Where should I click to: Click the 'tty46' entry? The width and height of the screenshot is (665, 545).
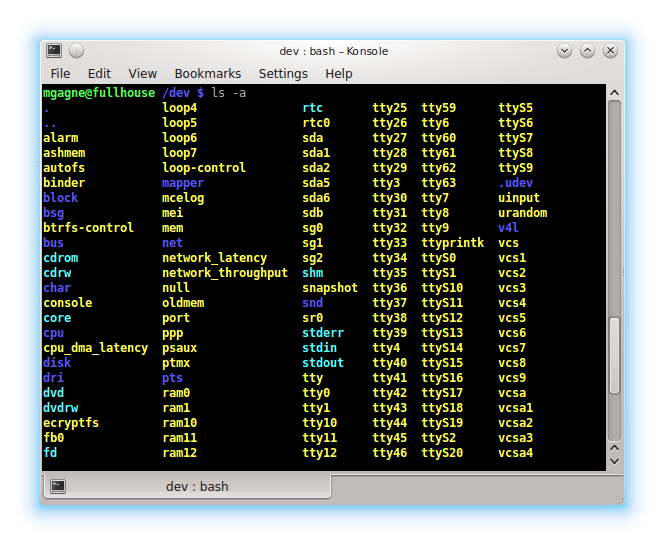pos(389,453)
